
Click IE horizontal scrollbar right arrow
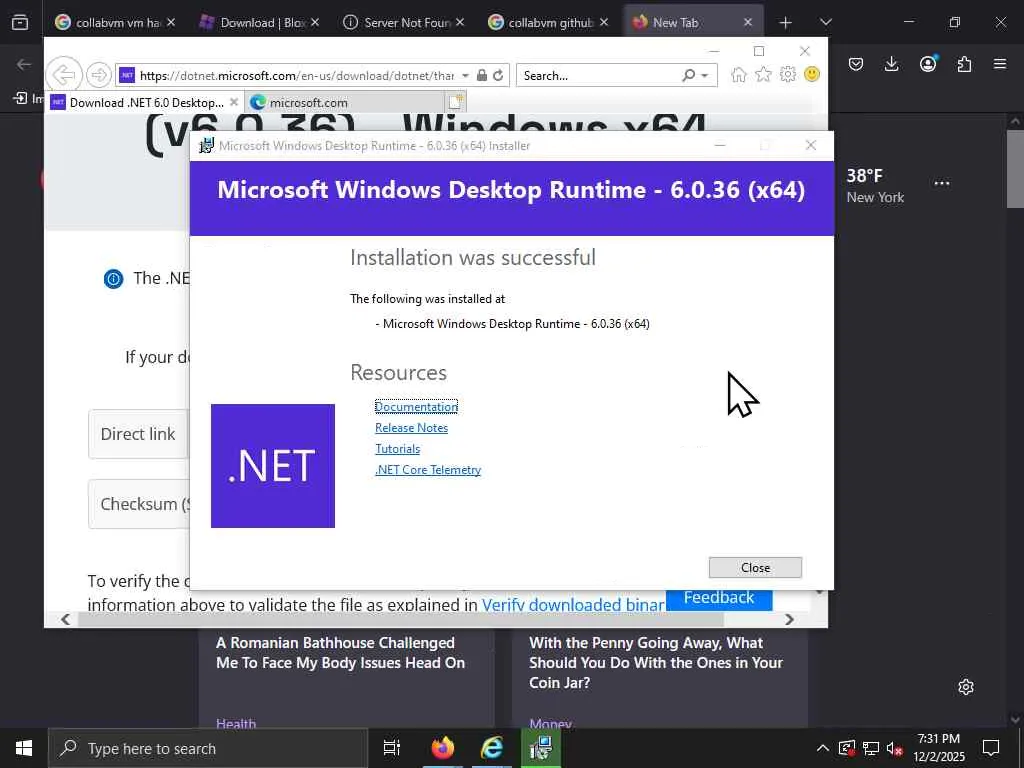coord(789,619)
